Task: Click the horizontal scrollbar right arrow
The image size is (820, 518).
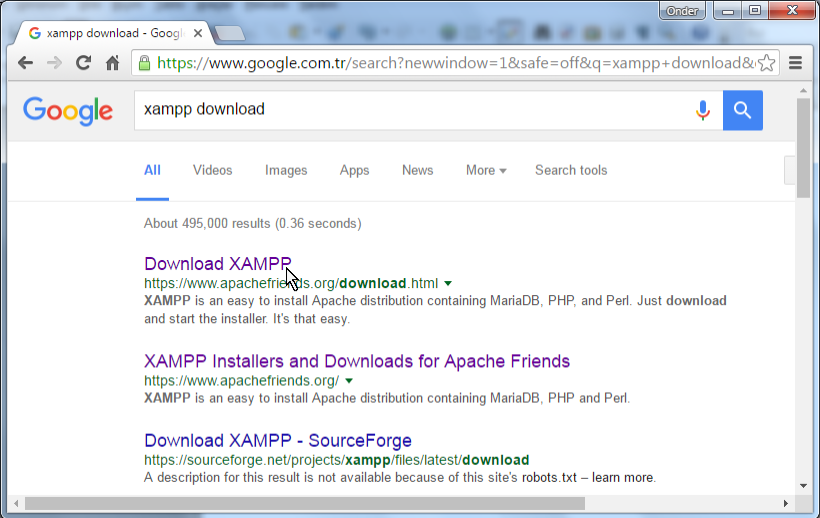Action: coord(785,503)
